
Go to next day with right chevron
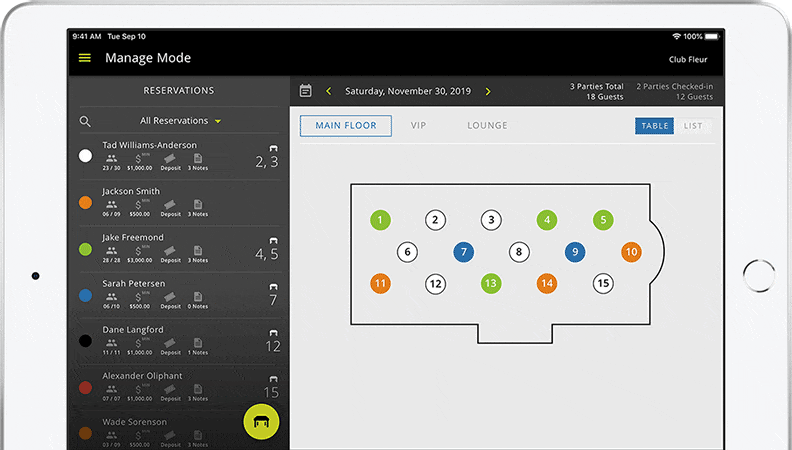pyautogui.click(x=488, y=91)
